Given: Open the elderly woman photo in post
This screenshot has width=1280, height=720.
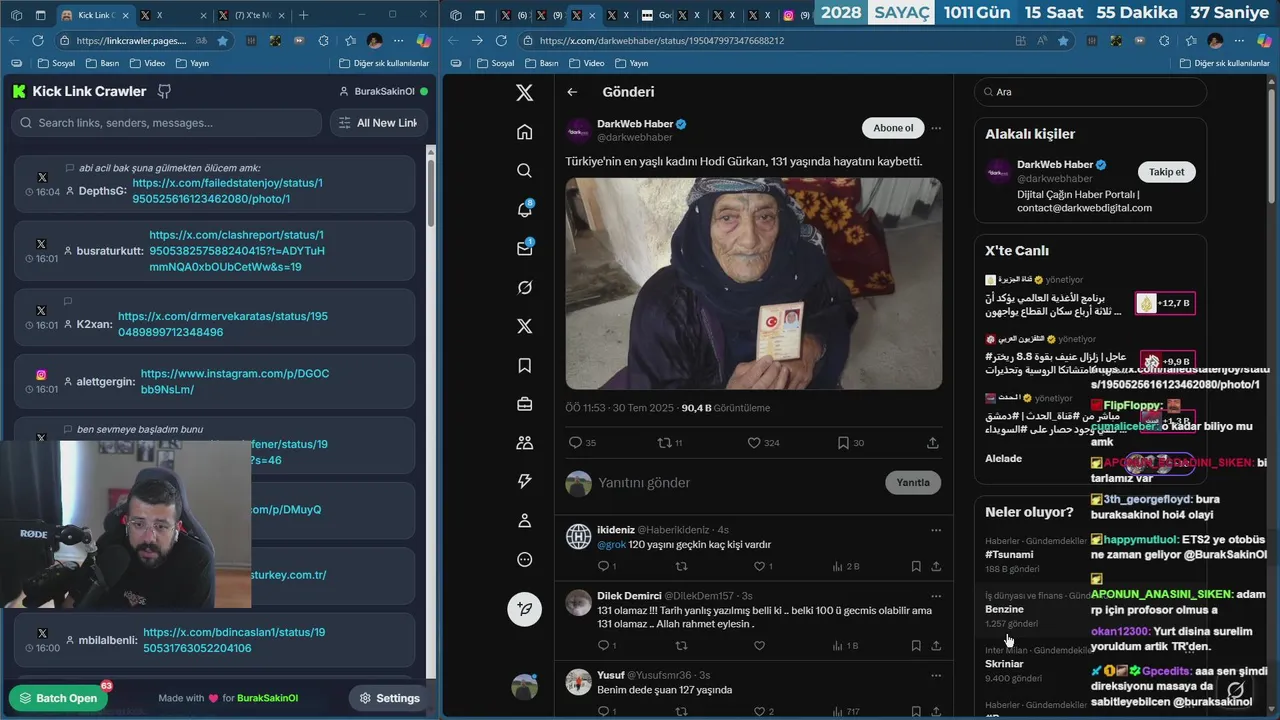Looking at the screenshot, I should [754, 284].
